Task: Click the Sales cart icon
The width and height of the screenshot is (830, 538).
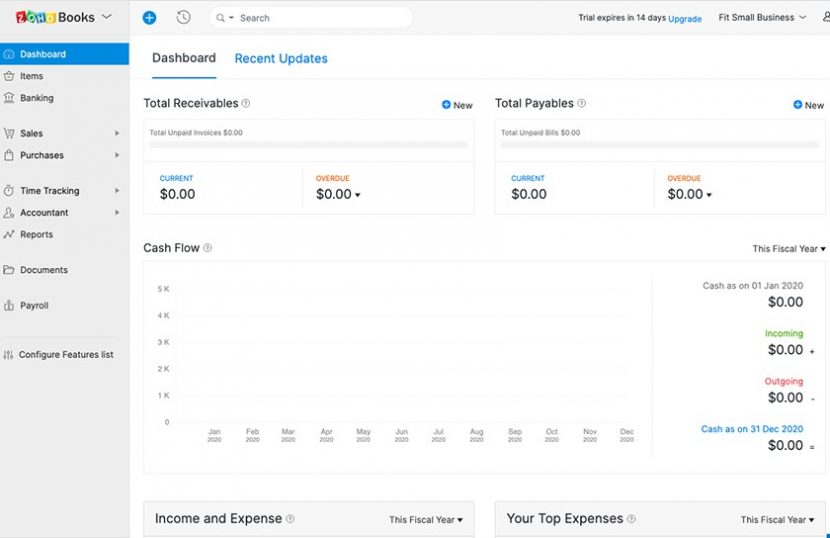Action: (9, 133)
